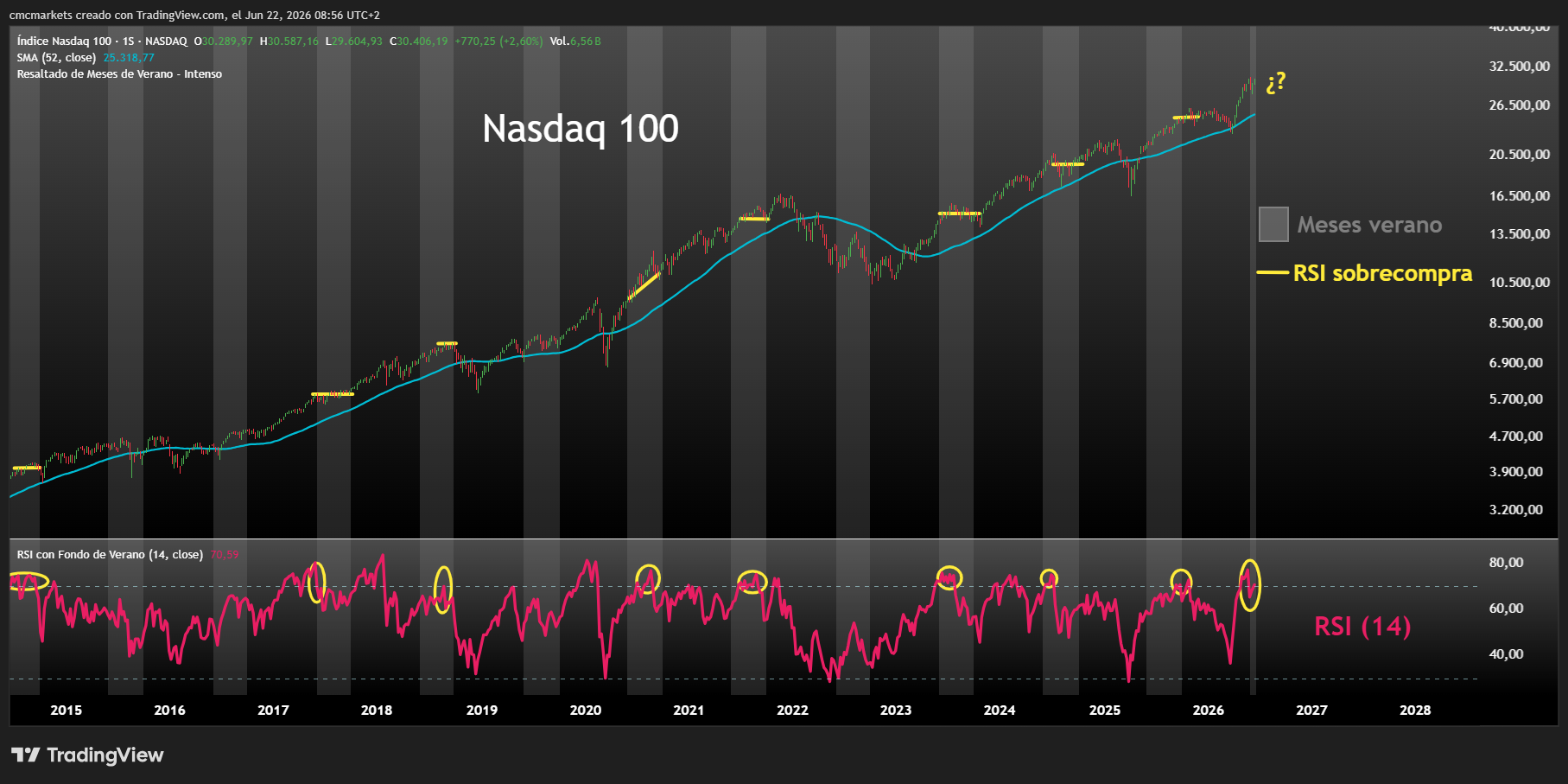
Task: Click the 2017 year on time axis
Action: click(x=273, y=710)
